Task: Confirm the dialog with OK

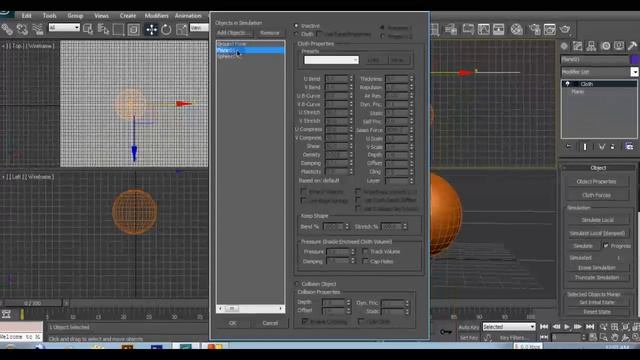Action: pyautogui.click(x=232, y=323)
